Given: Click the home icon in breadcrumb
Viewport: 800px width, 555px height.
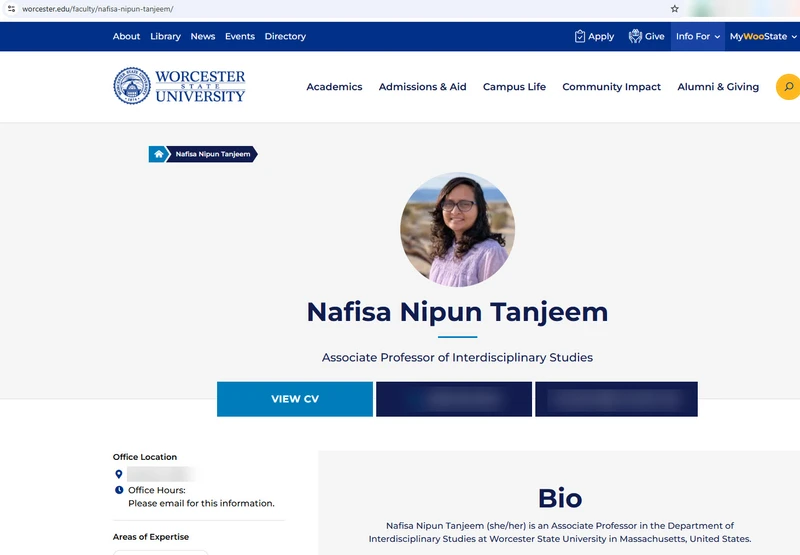Looking at the screenshot, I should (x=158, y=154).
